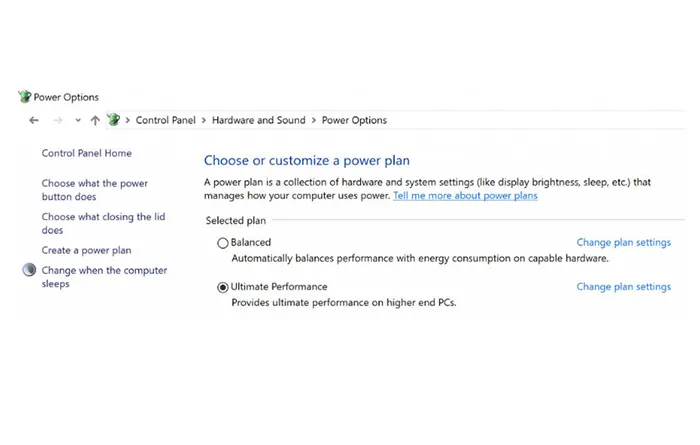Click the back navigation arrow
The width and height of the screenshot is (700, 445).
34,120
